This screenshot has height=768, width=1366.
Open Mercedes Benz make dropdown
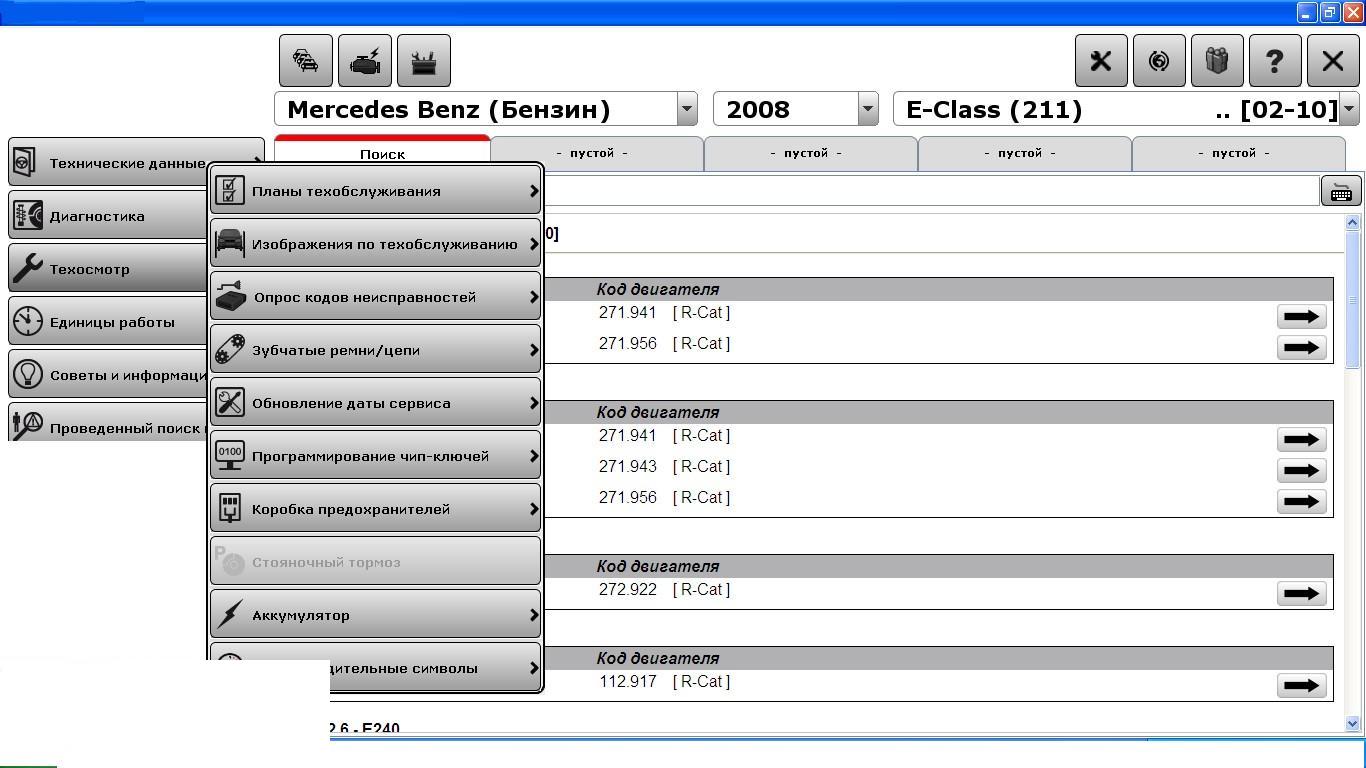(686, 109)
